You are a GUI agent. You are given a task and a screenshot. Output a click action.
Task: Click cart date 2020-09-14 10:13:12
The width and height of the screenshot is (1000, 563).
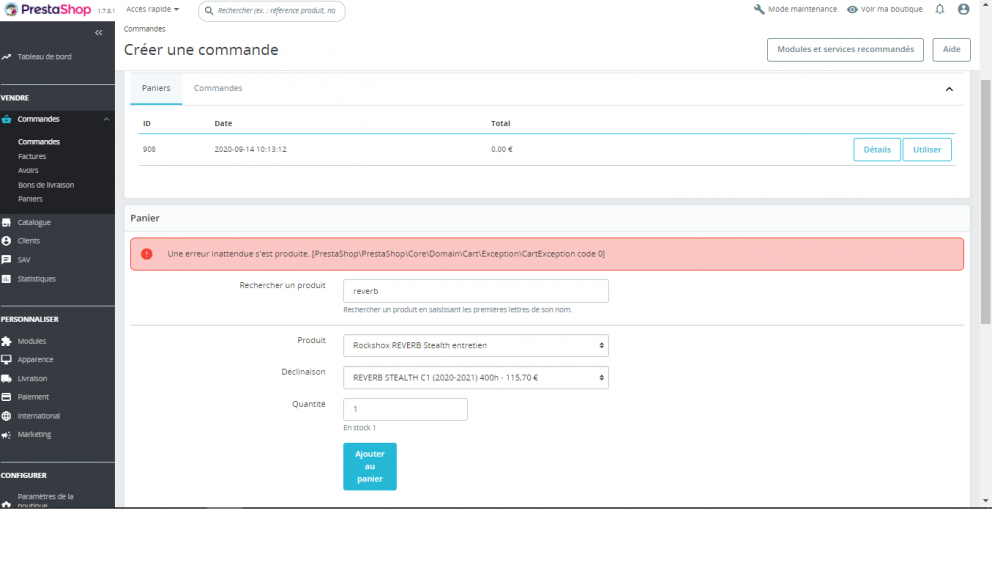tap(250, 150)
